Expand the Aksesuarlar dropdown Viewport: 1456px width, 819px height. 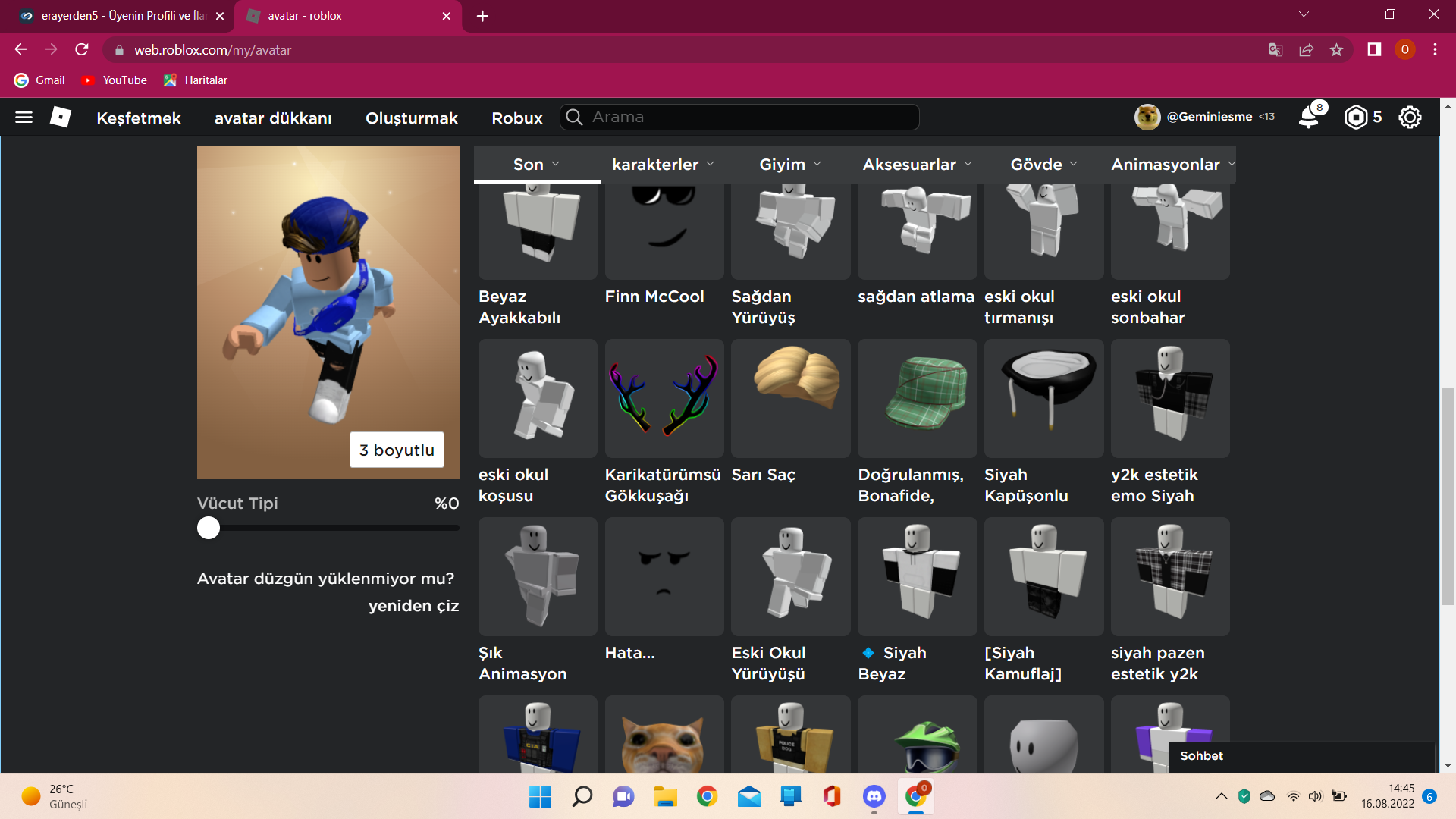pyautogui.click(x=917, y=165)
